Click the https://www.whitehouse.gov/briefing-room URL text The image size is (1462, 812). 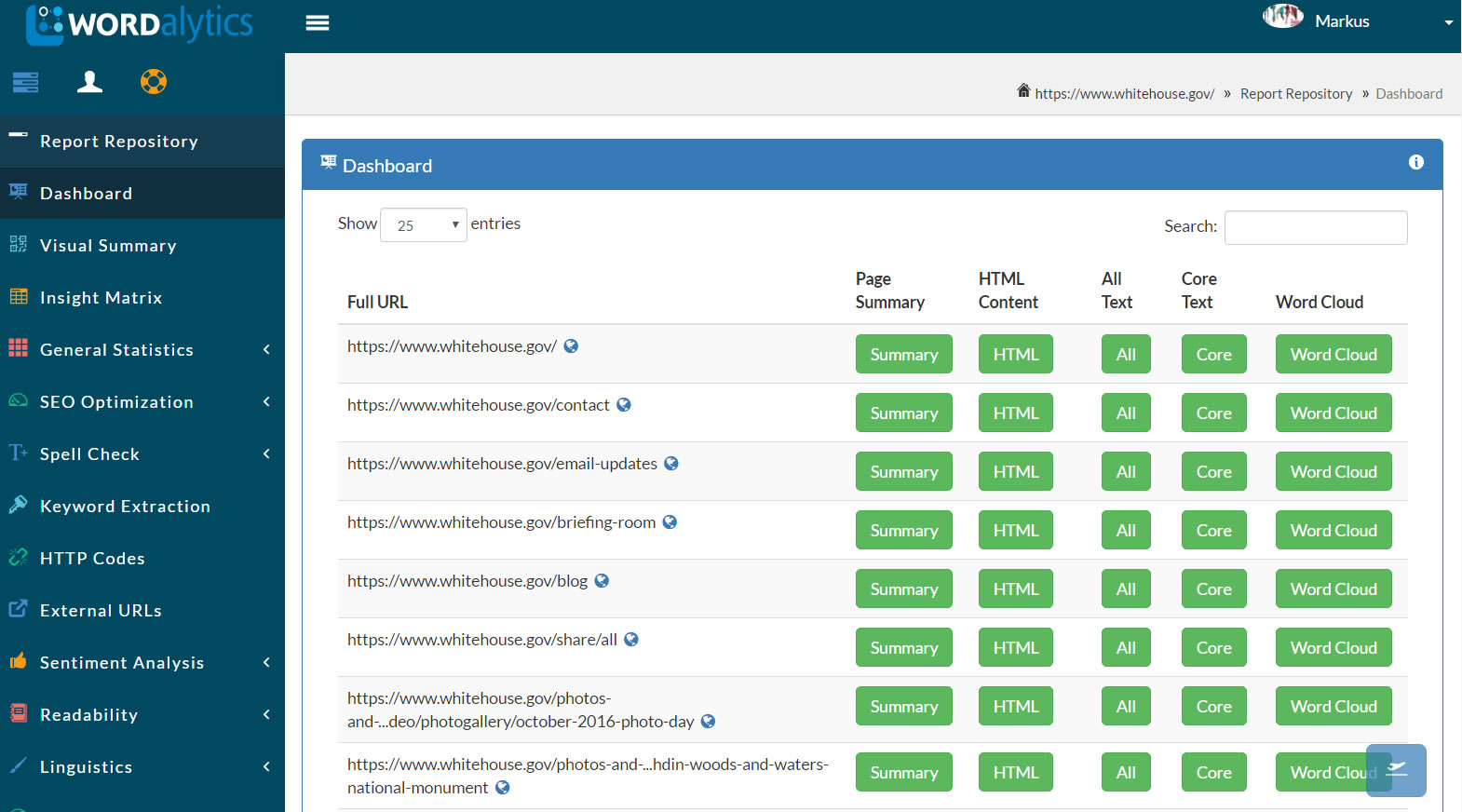(501, 522)
